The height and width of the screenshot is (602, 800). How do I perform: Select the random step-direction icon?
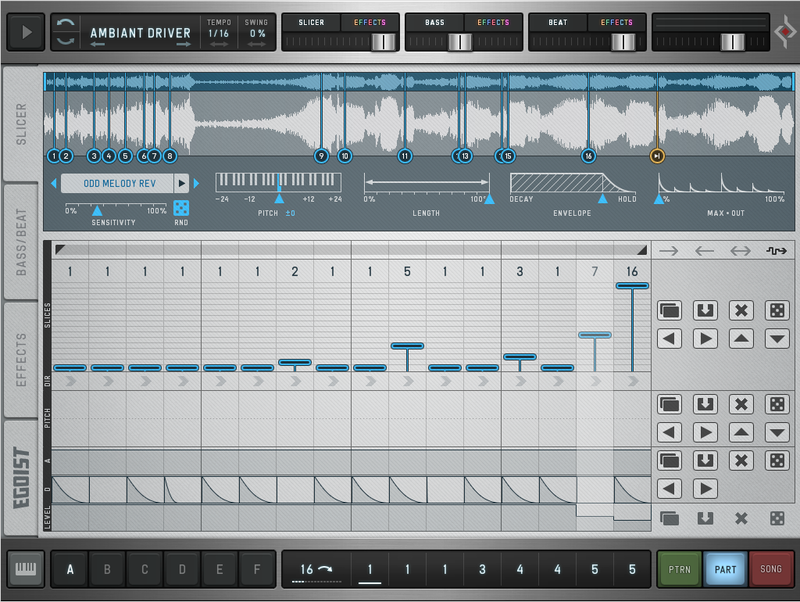pos(776,251)
